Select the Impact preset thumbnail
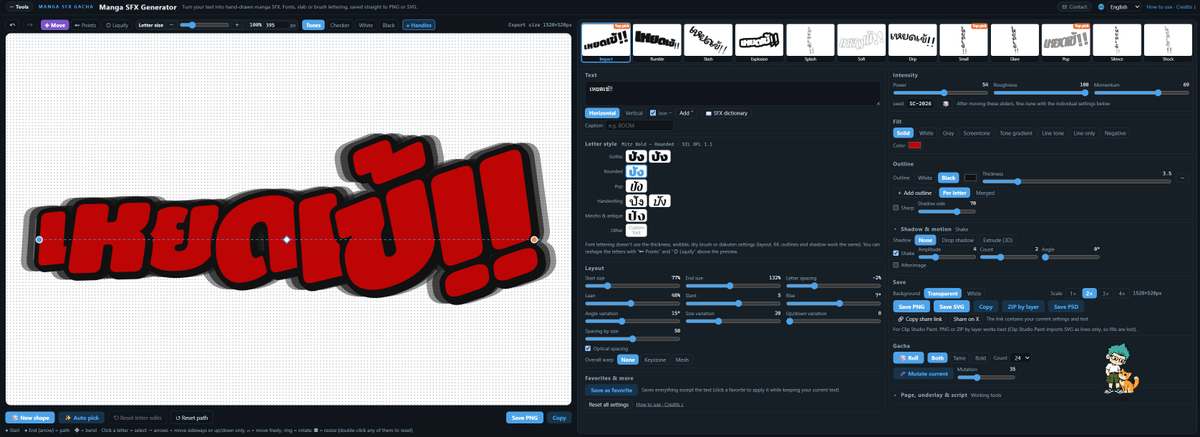The width and height of the screenshot is (1200, 437). coord(606,43)
